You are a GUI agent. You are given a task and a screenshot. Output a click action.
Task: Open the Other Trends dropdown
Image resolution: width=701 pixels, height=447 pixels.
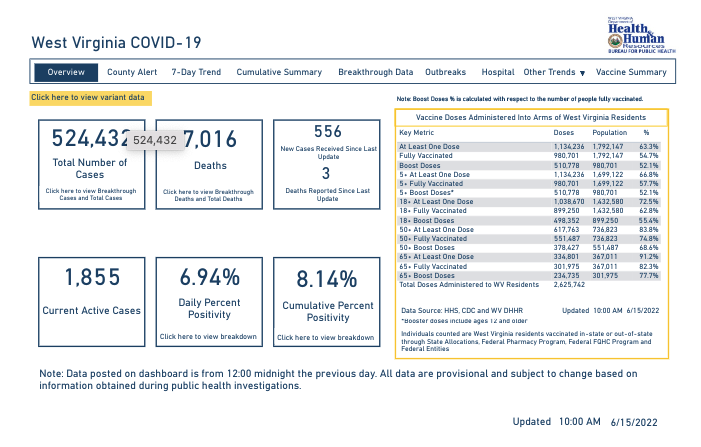coord(555,73)
